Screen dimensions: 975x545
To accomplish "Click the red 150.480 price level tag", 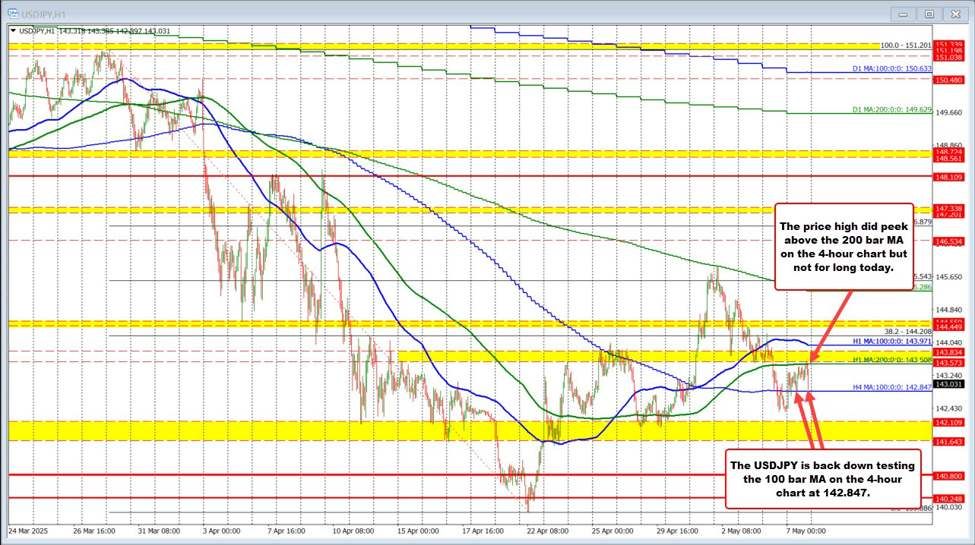I will tap(950, 80).
